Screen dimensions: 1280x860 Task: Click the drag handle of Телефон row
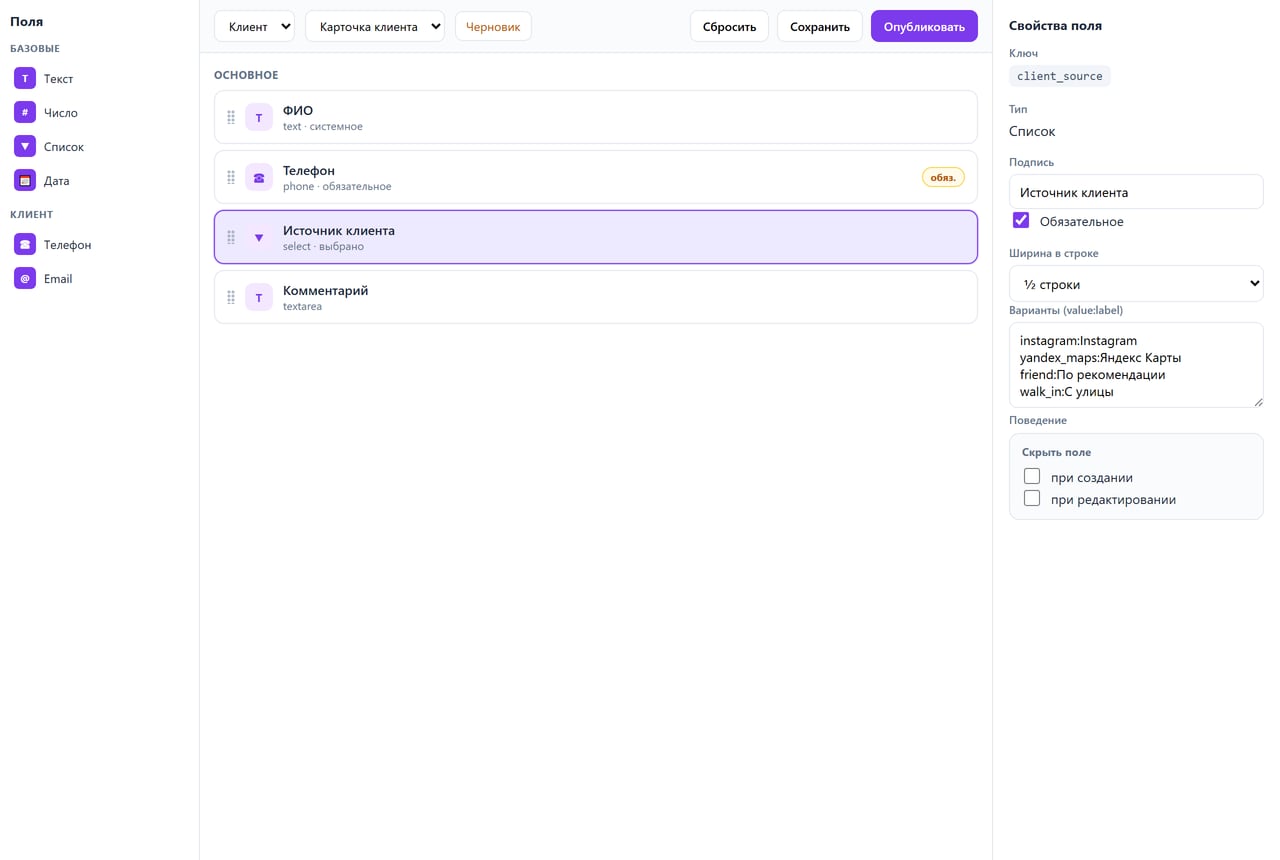coord(231,178)
